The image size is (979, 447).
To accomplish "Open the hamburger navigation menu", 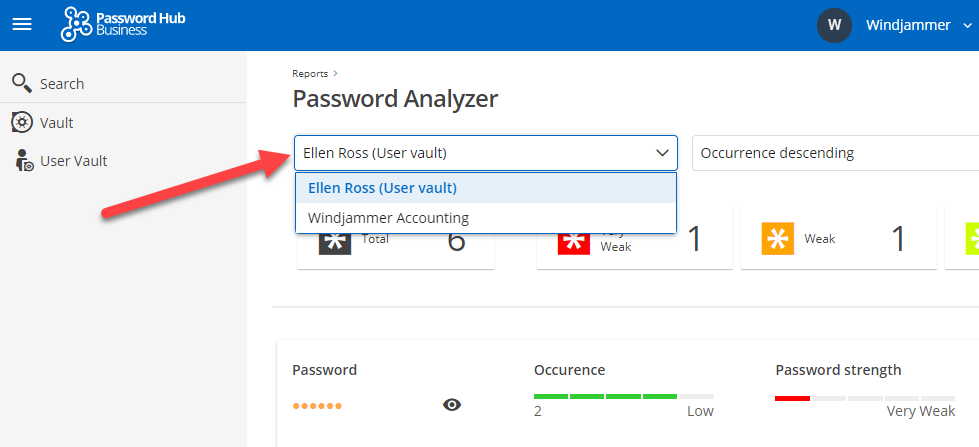I will 21,25.
